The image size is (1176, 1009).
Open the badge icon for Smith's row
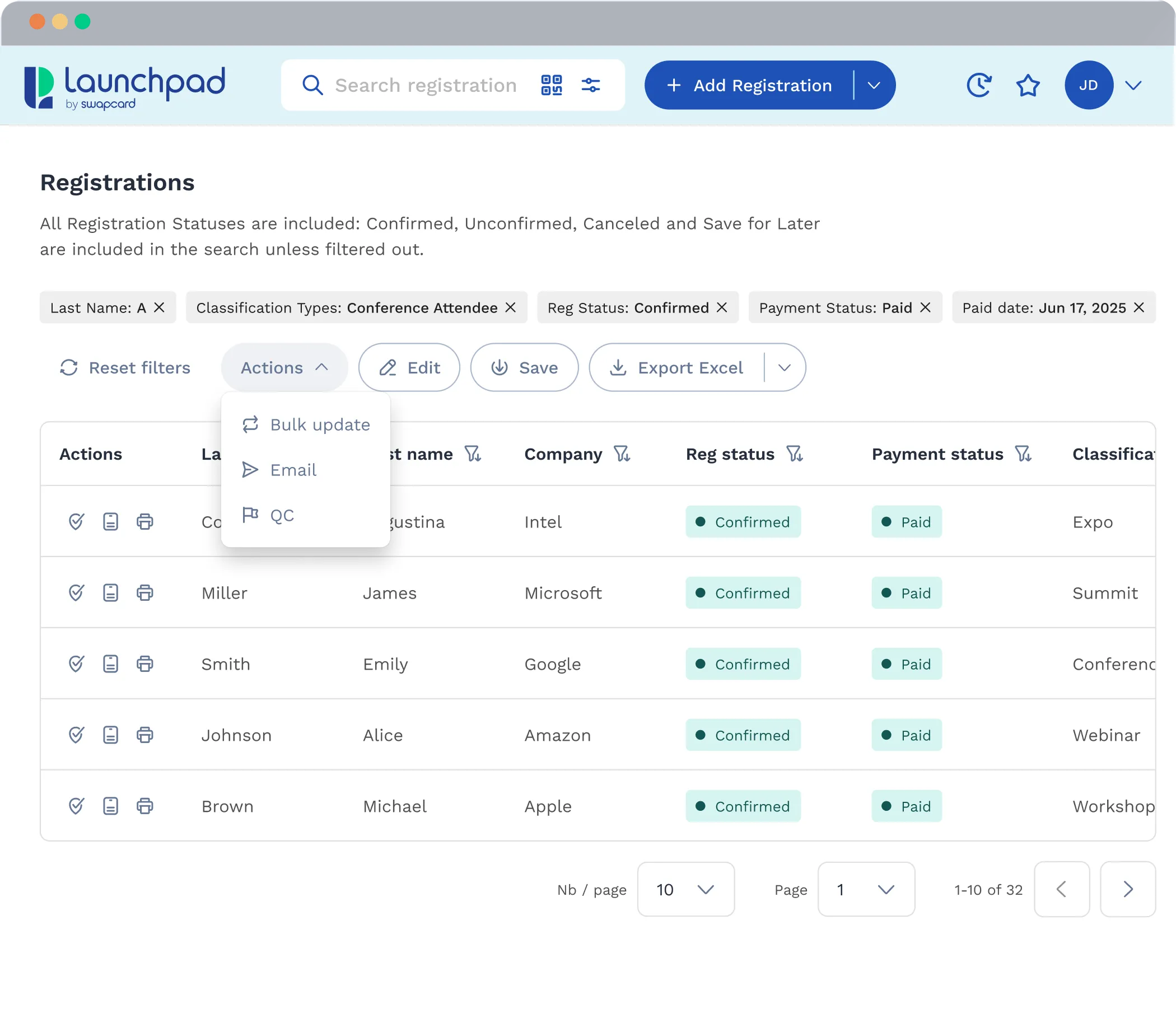(x=111, y=664)
